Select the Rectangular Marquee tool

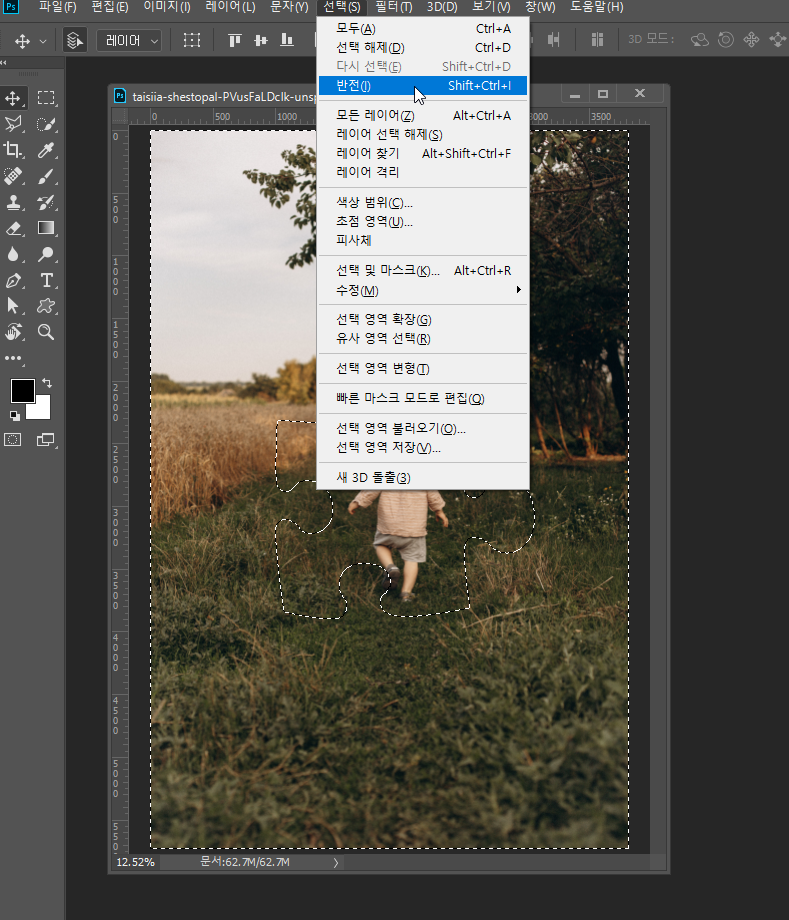coord(46,98)
